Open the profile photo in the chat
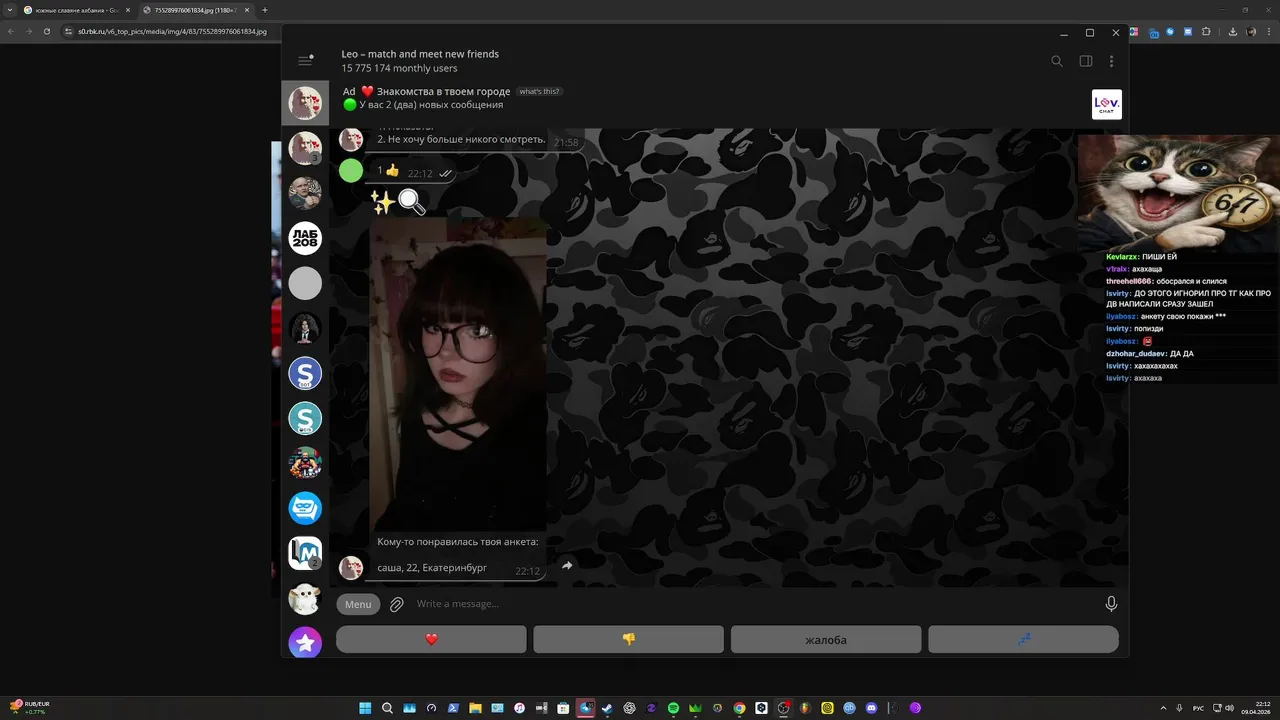1280x720 pixels. (458, 373)
